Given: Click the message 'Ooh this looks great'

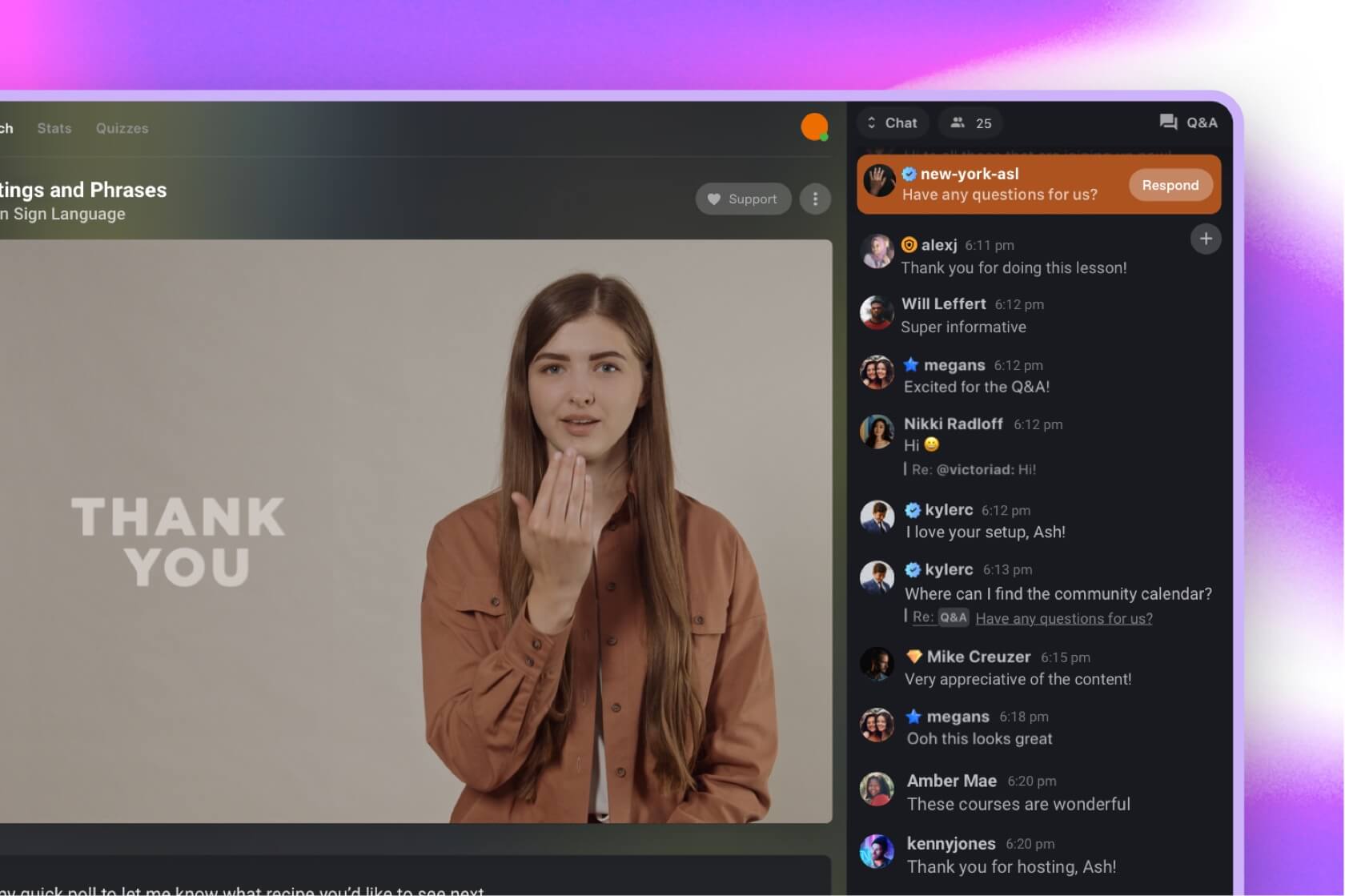Looking at the screenshot, I should 979,738.
